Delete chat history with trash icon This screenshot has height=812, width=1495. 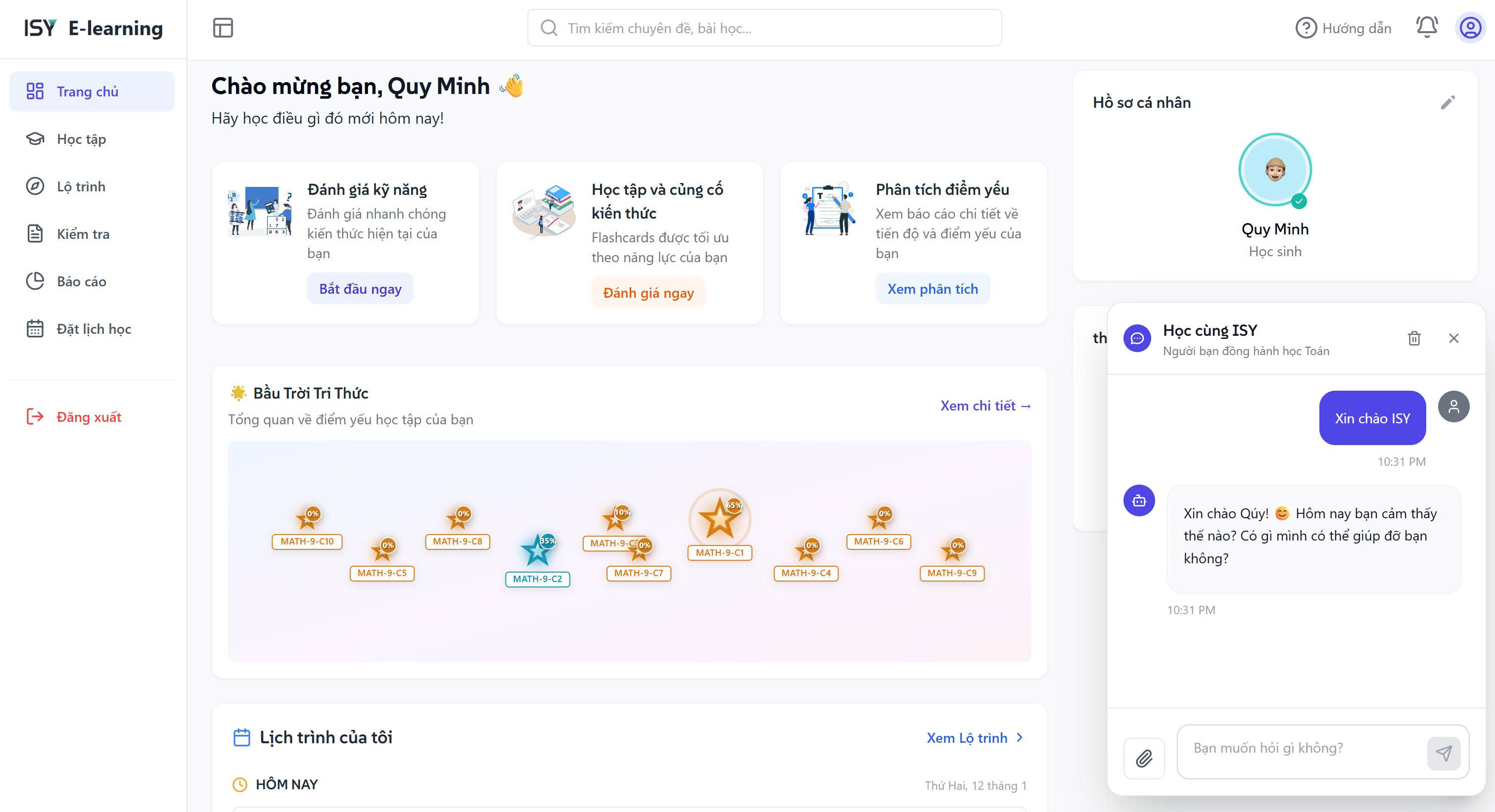tap(1414, 338)
